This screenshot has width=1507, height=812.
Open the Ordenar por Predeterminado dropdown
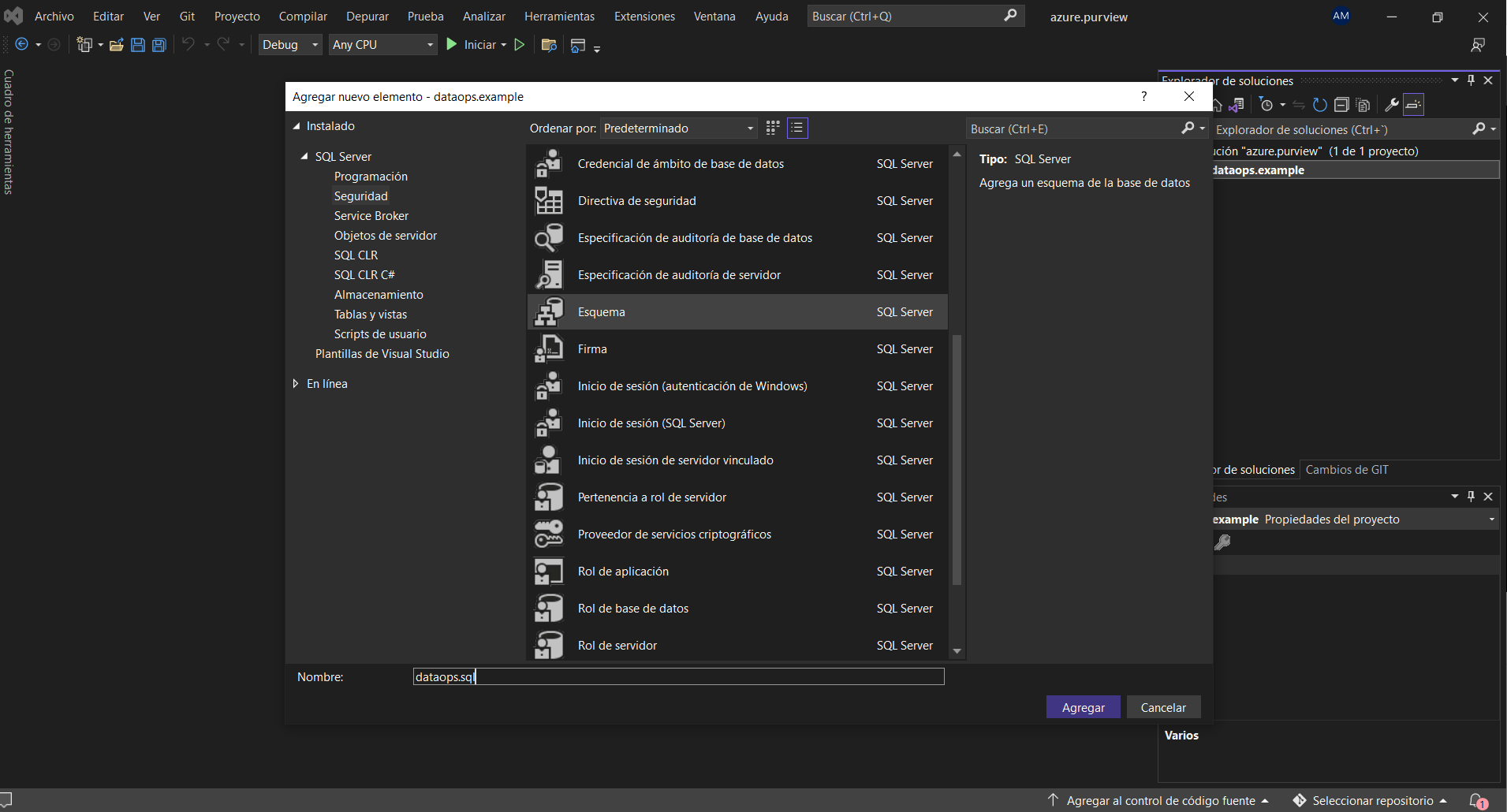tap(678, 128)
